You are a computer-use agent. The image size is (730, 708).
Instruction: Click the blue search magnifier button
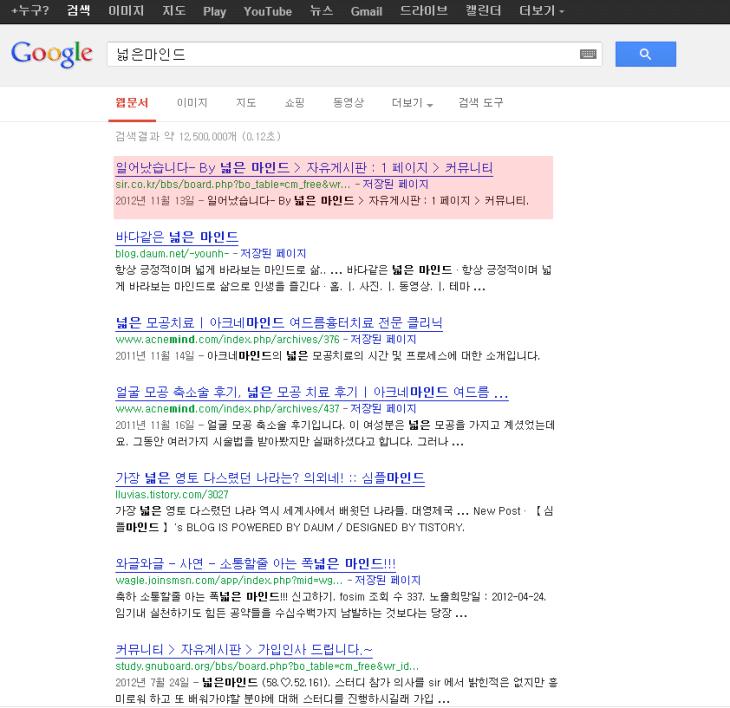pos(645,54)
